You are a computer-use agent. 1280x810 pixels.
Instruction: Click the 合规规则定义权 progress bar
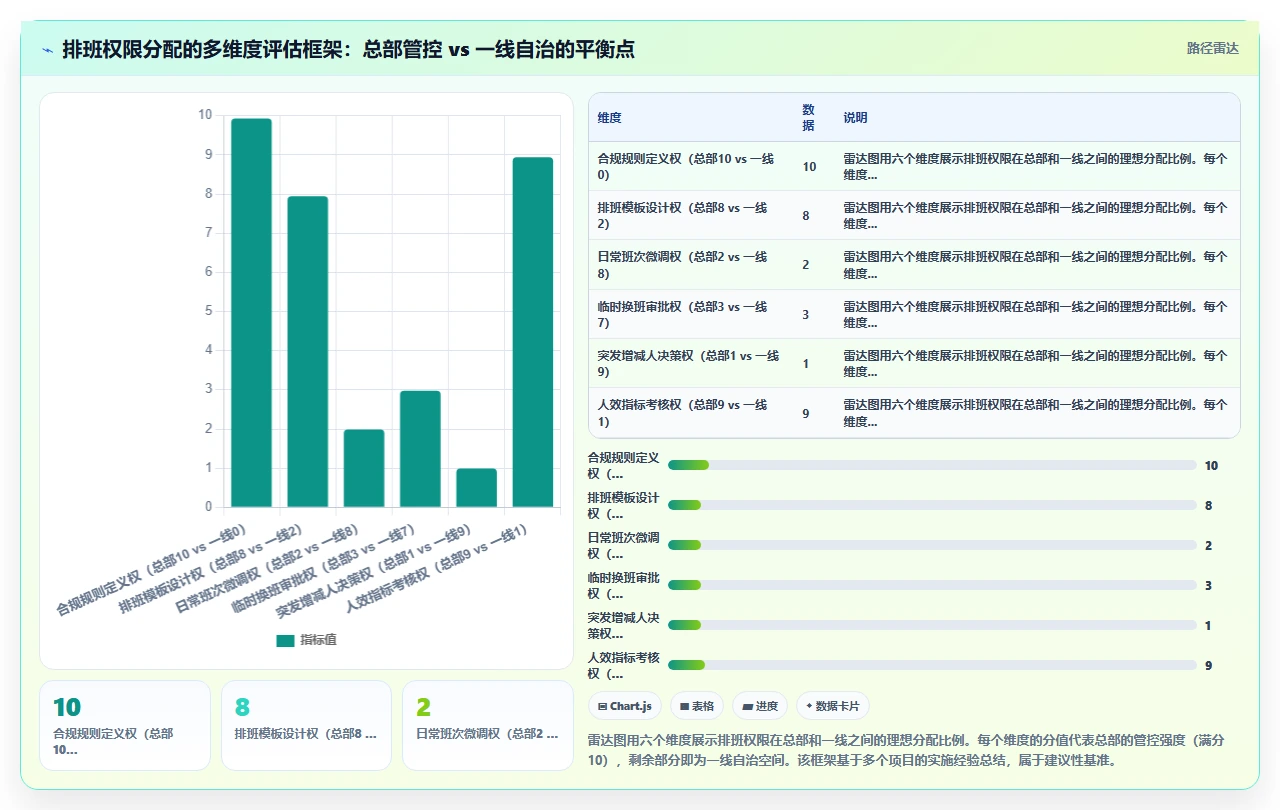[932, 465]
